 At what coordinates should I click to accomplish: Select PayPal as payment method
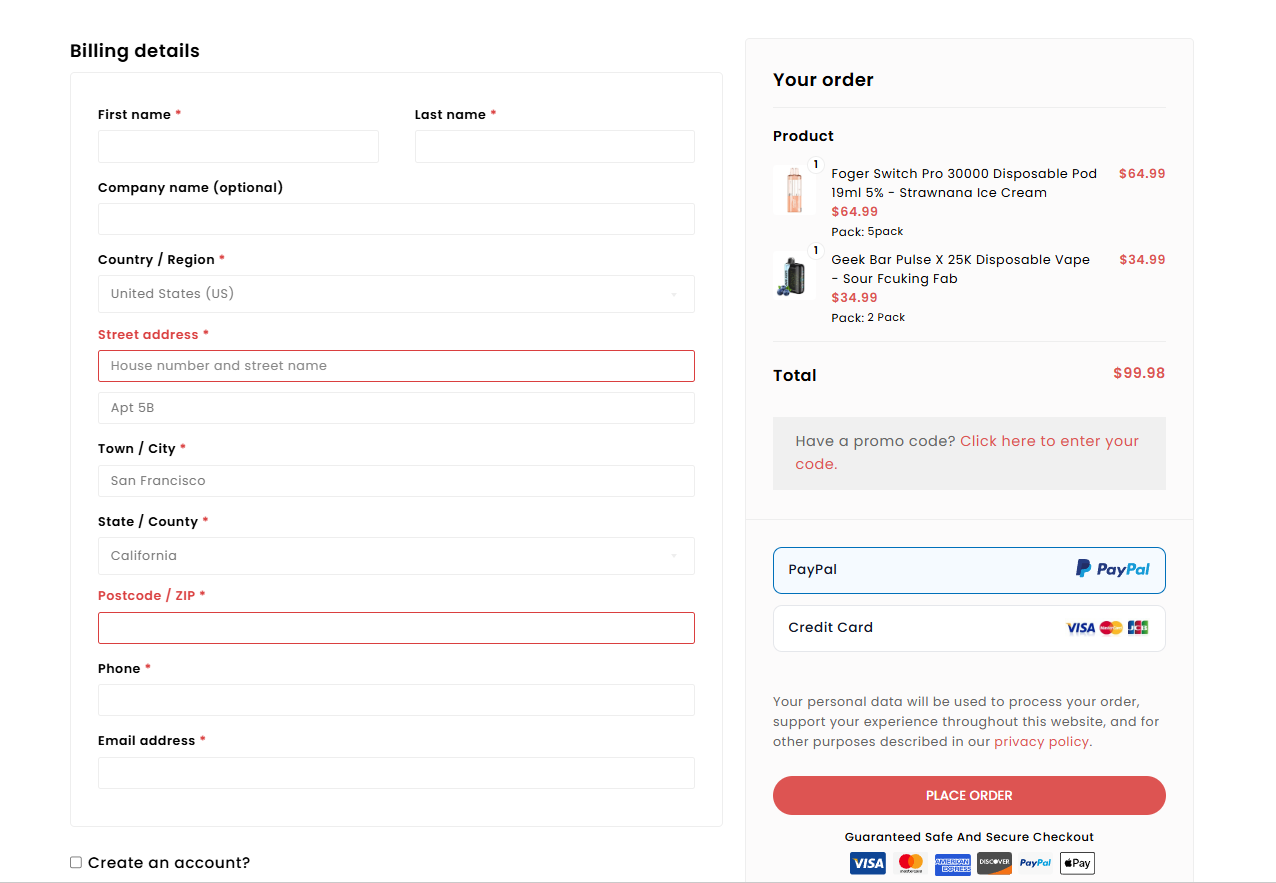[x=969, y=570]
